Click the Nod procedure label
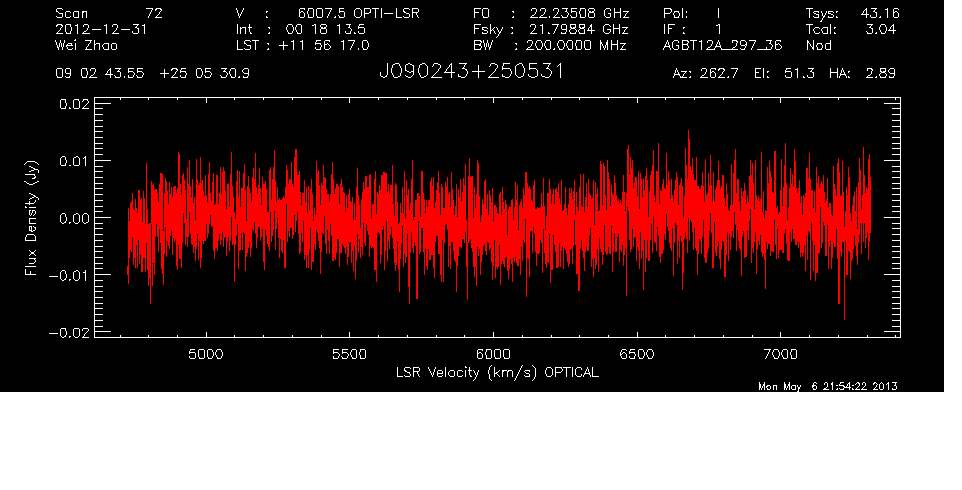 [x=818, y=45]
